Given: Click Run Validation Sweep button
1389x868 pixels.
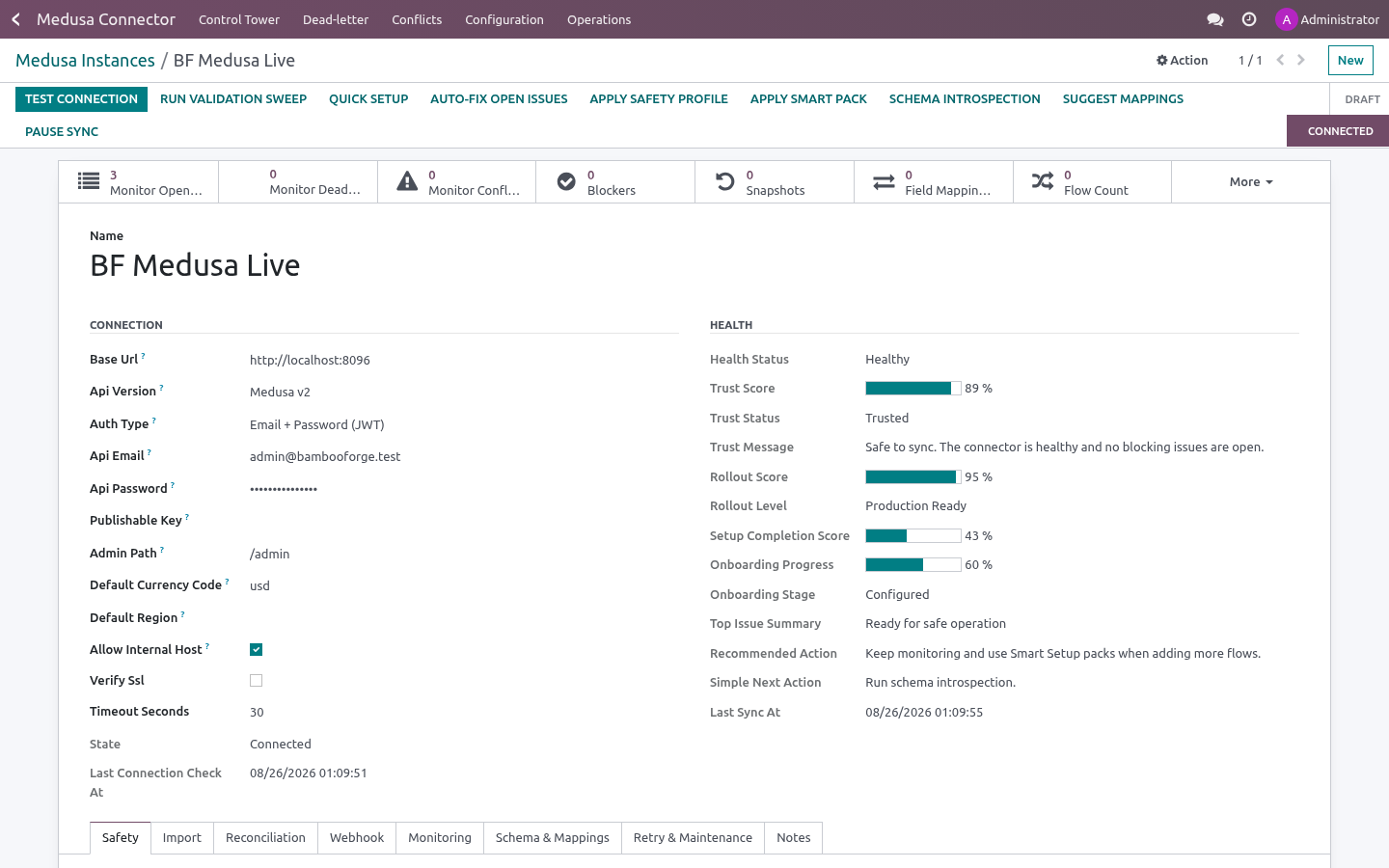Looking at the screenshot, I should pyautogui.click(x=233, y=99).
